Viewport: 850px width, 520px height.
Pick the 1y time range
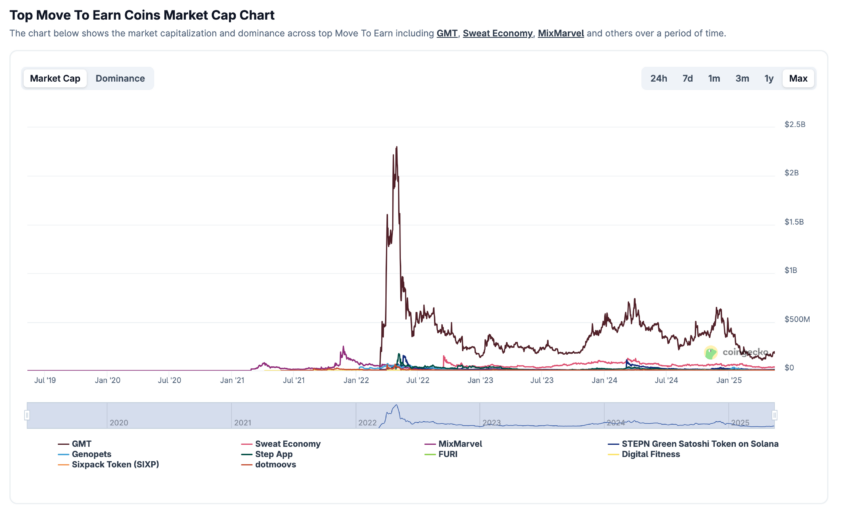pos(769,79)
